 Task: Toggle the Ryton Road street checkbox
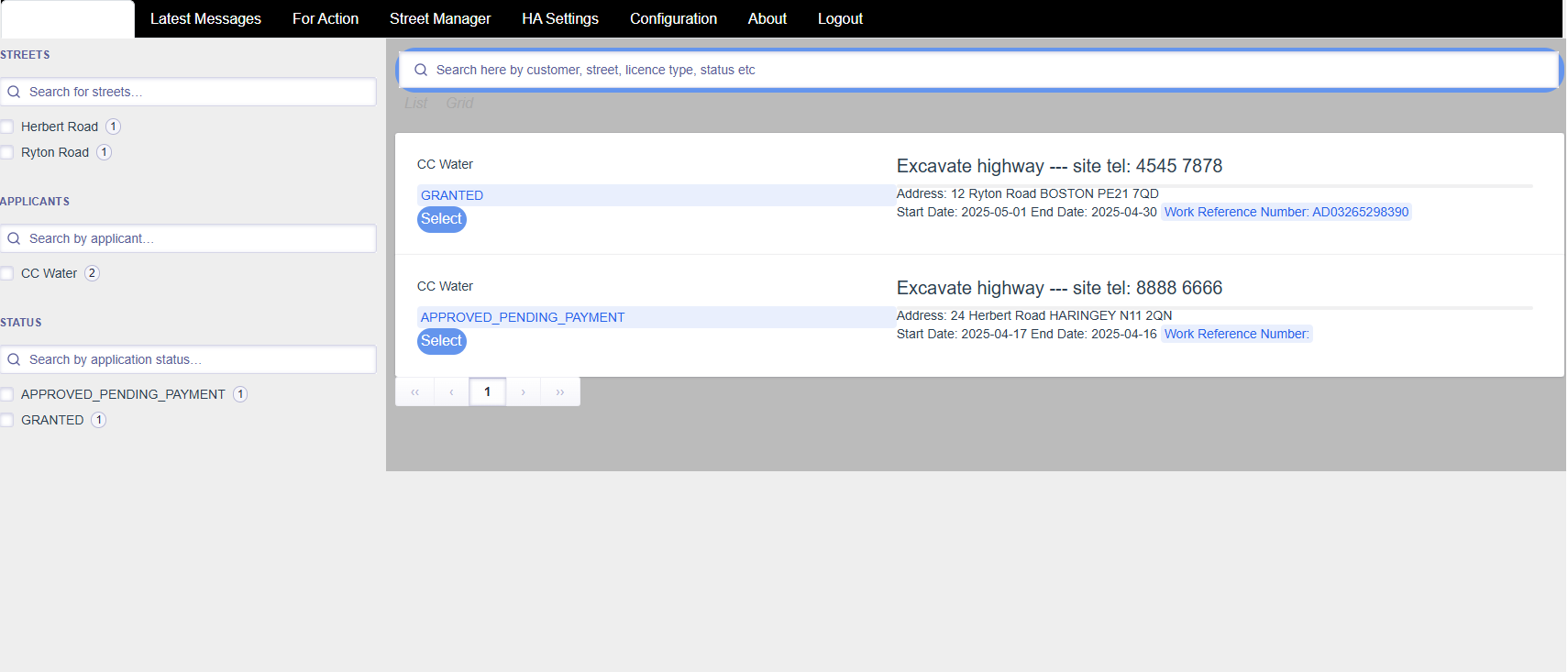7,152
